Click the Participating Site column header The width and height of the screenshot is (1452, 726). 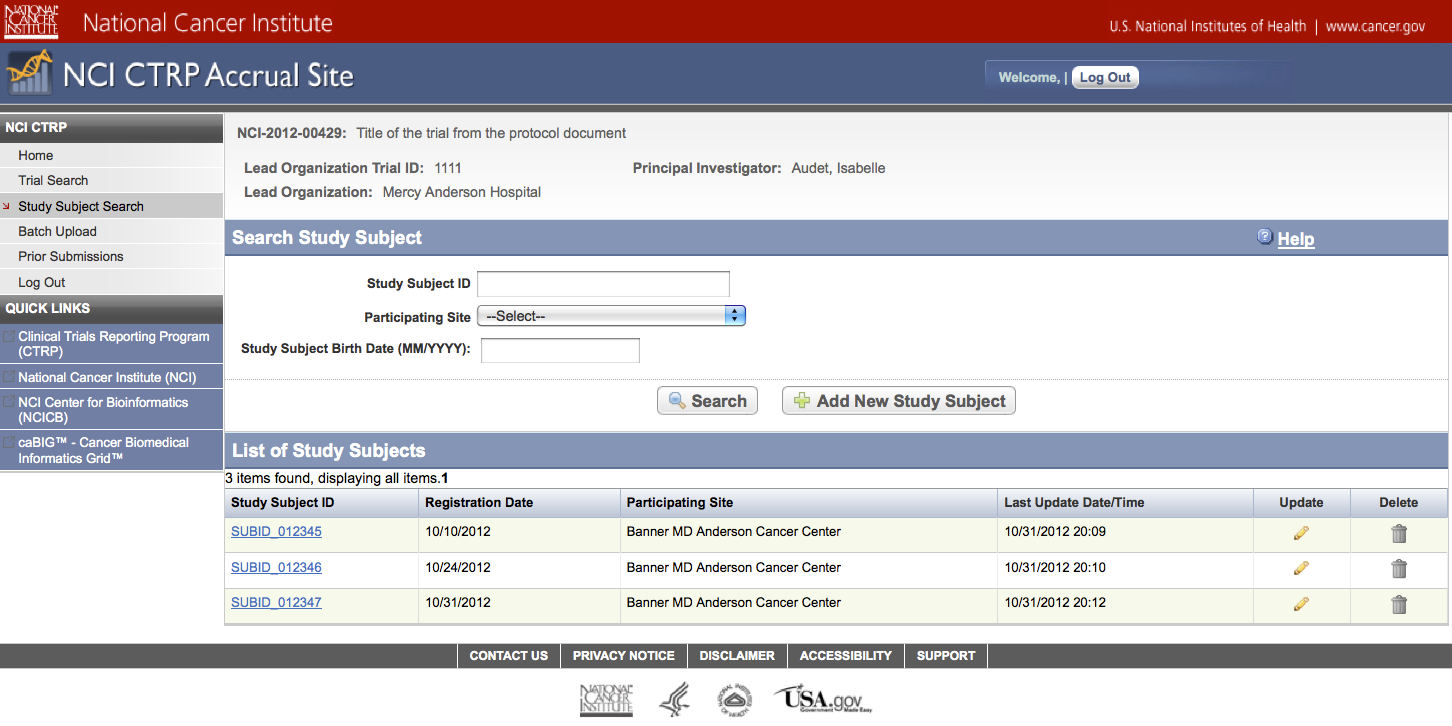pyautogui.click(x=808, y=503)
